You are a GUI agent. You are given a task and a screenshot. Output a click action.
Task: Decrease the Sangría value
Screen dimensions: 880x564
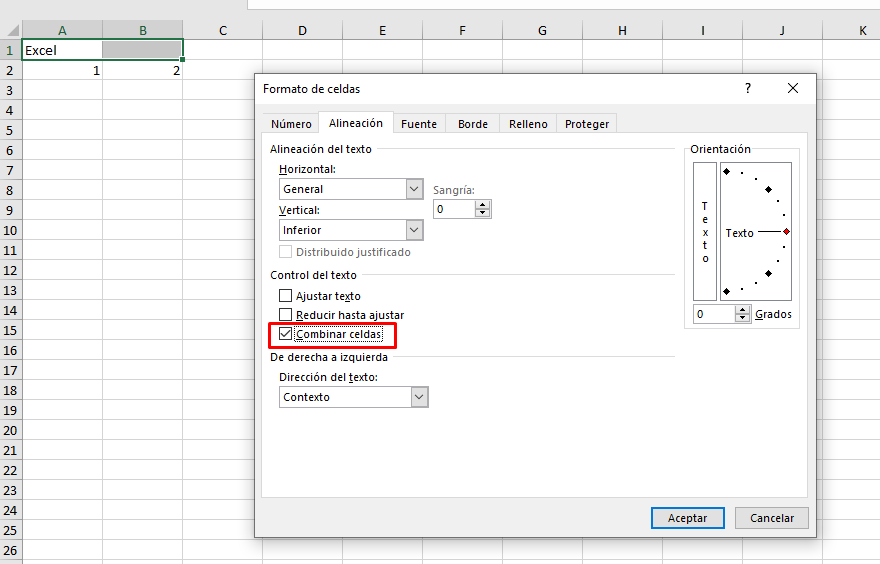pyautogui.click(x=482, y=213)
